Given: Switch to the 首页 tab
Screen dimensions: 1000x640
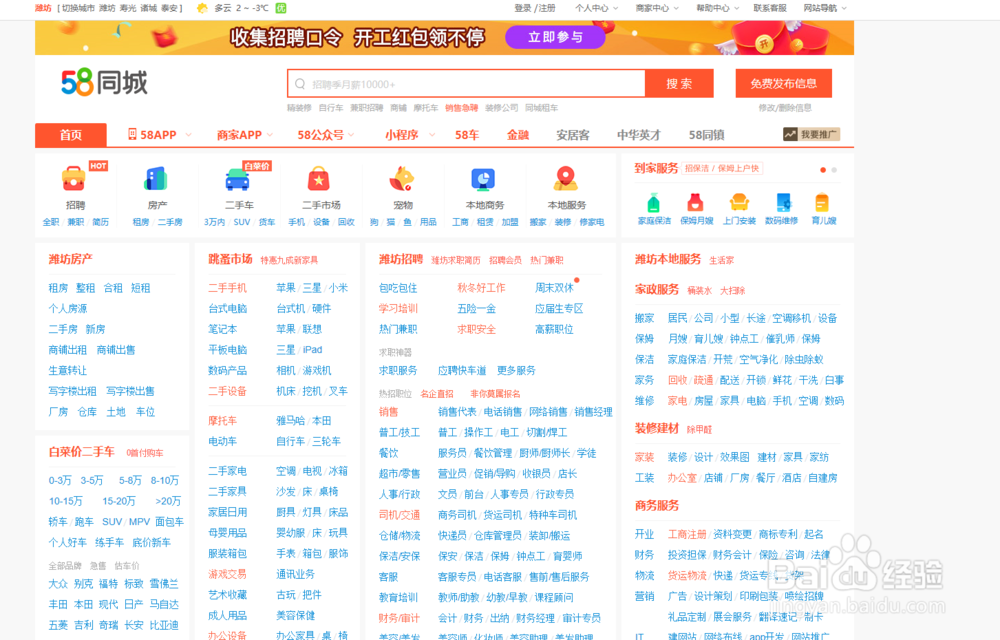Looking at the screenshot, I should pos(70,134).
